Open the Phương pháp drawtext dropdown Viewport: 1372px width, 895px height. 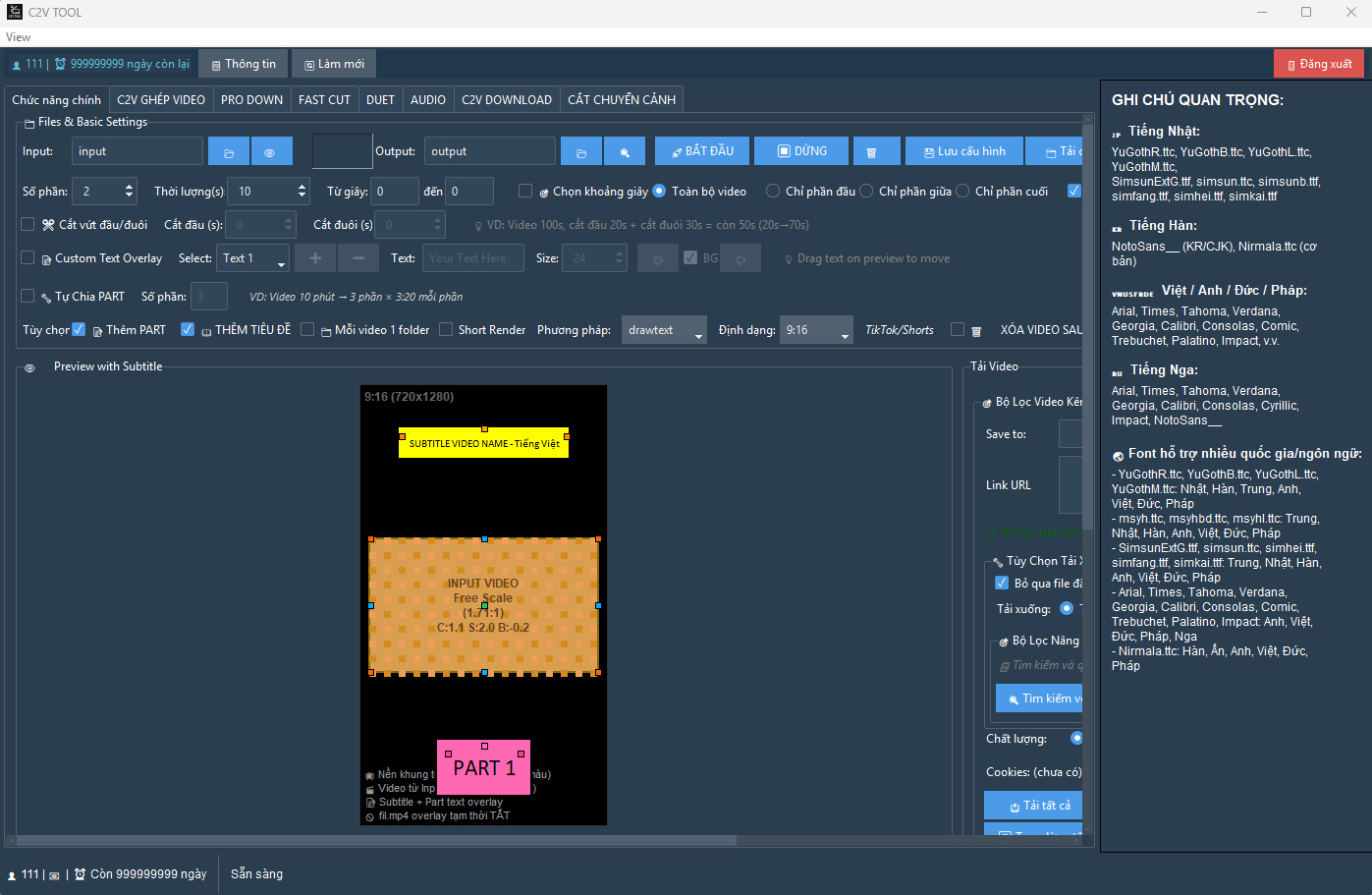[665, 330]
